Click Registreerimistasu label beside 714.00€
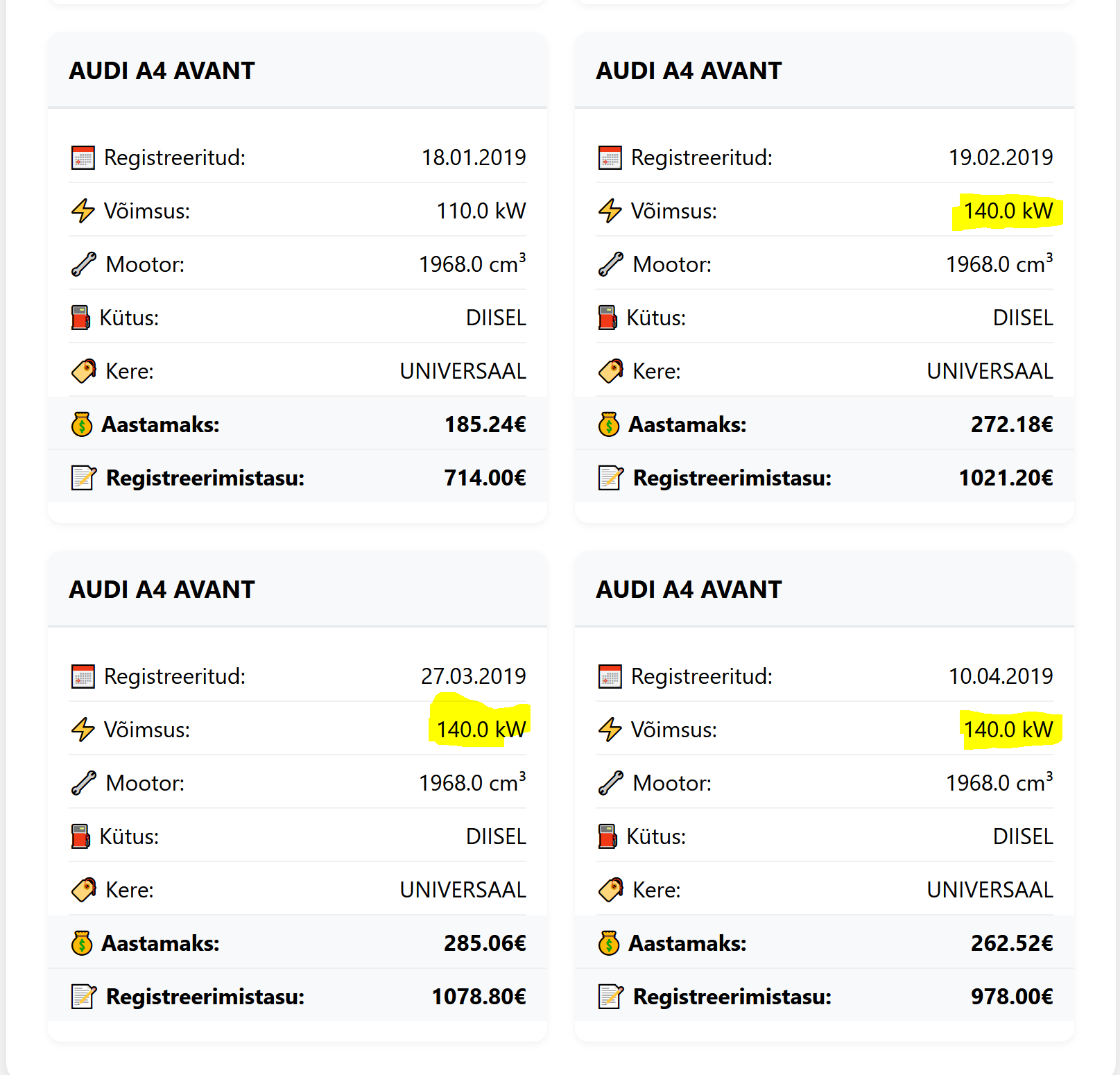Viewport: 1120px width, 1075px height. coord(205,478)
